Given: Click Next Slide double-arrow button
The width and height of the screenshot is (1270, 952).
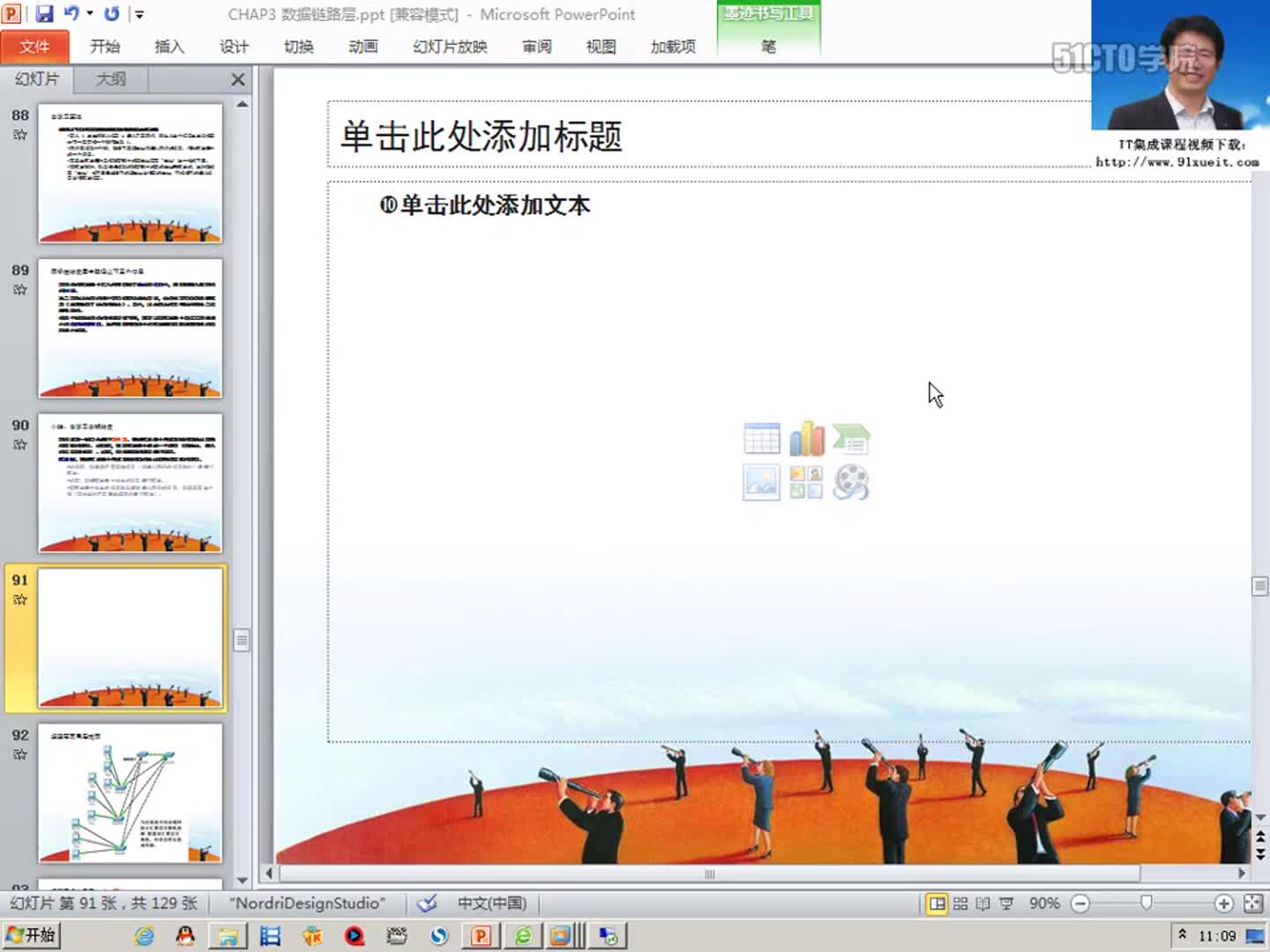Looking at the screenshot, I should [x=1260, y=853].
